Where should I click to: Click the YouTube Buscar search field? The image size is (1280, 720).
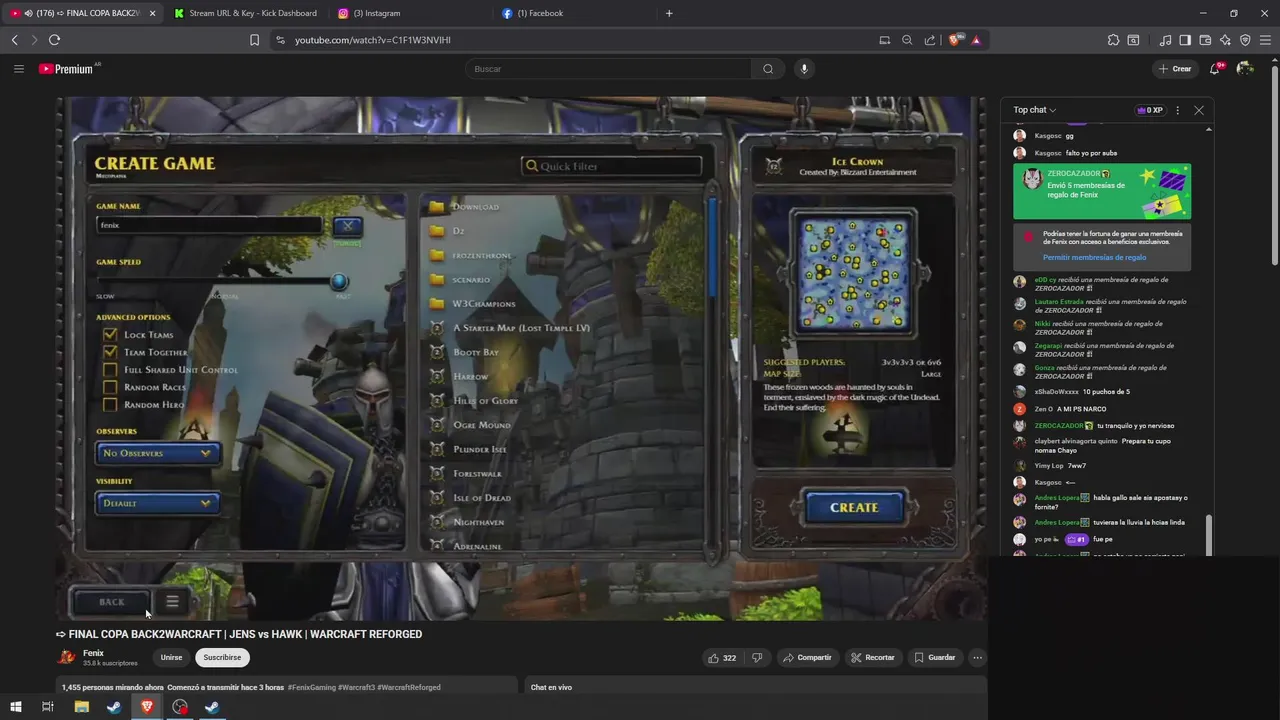[x=608, y=69]
